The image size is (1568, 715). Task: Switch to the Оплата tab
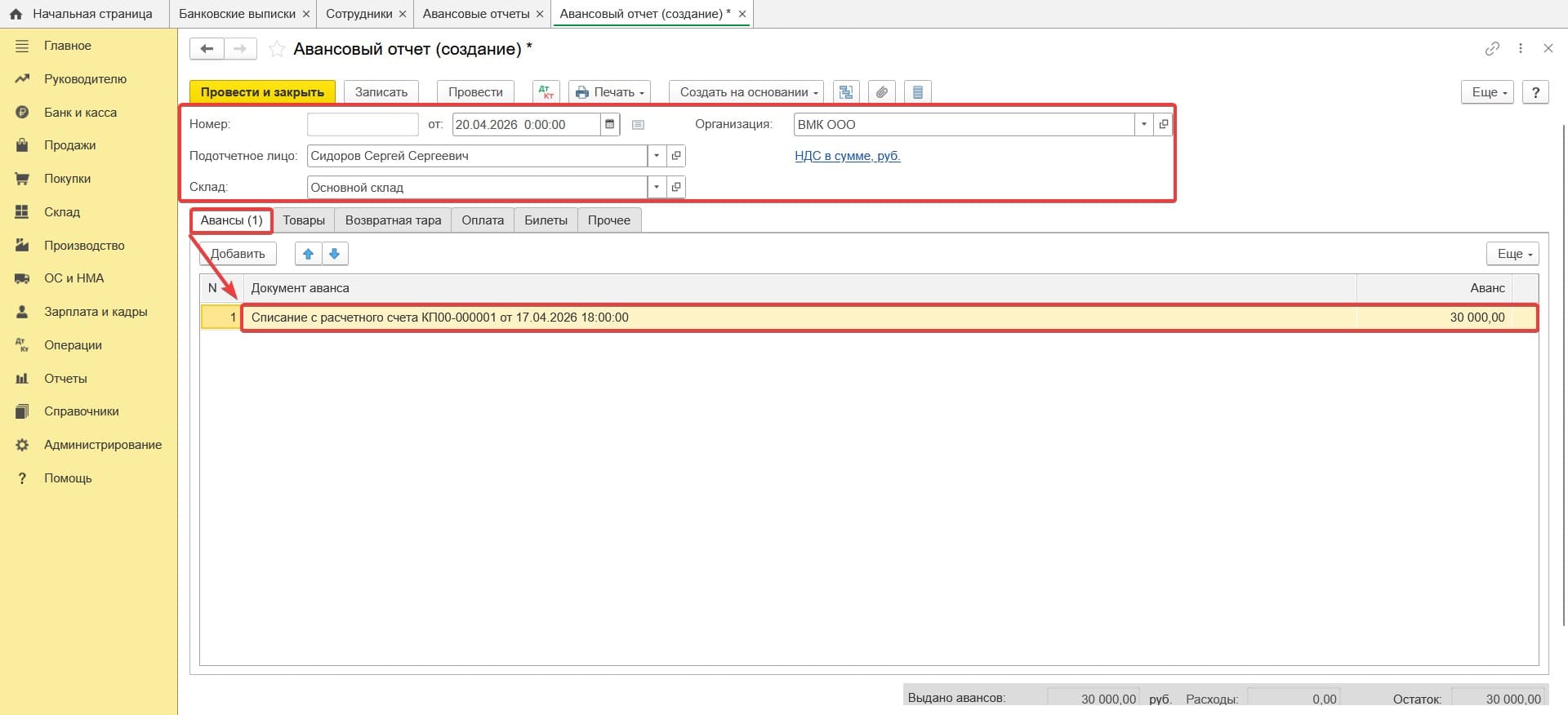[483, 220]
